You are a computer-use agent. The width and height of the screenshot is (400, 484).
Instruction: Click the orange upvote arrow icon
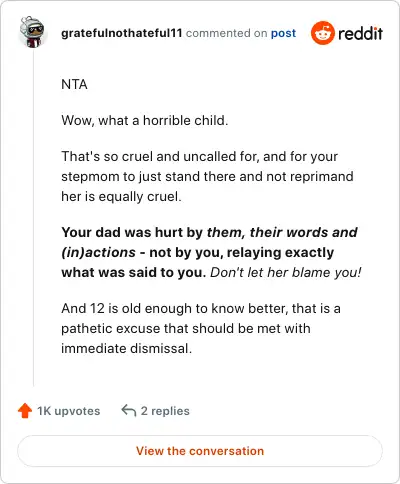(x=25, y=411)
